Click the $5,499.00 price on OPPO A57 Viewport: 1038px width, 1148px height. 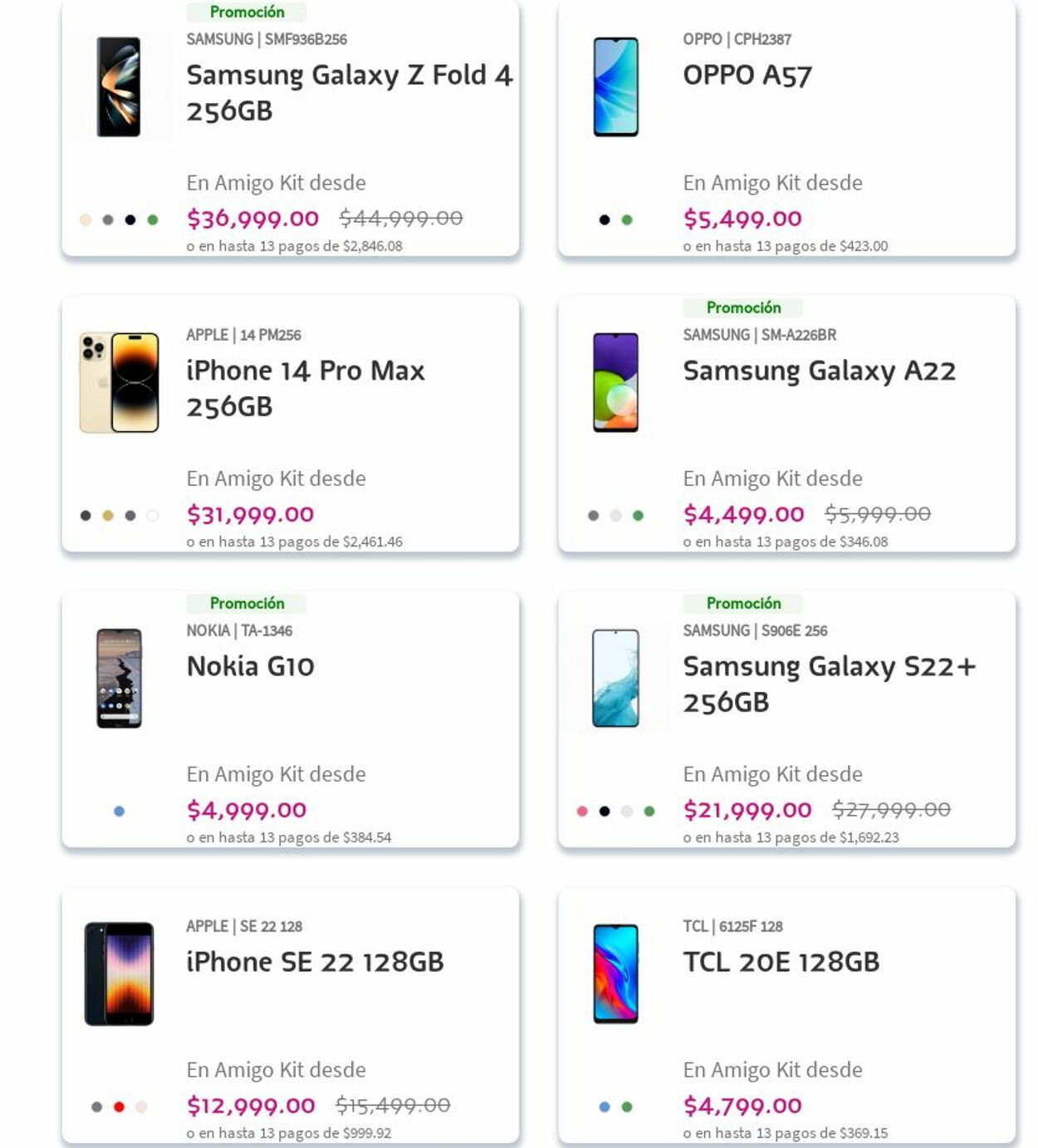click(742, 218)
